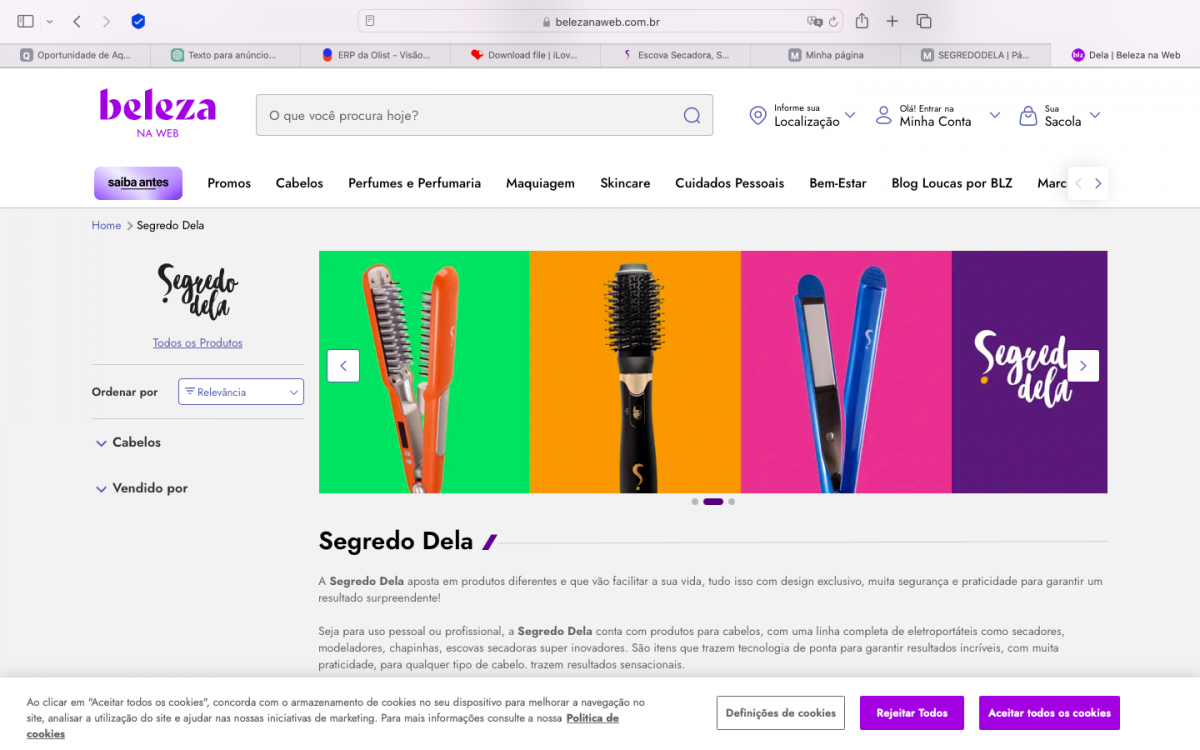
Task: Click the Beleza na Web logo
Action: 156,112
